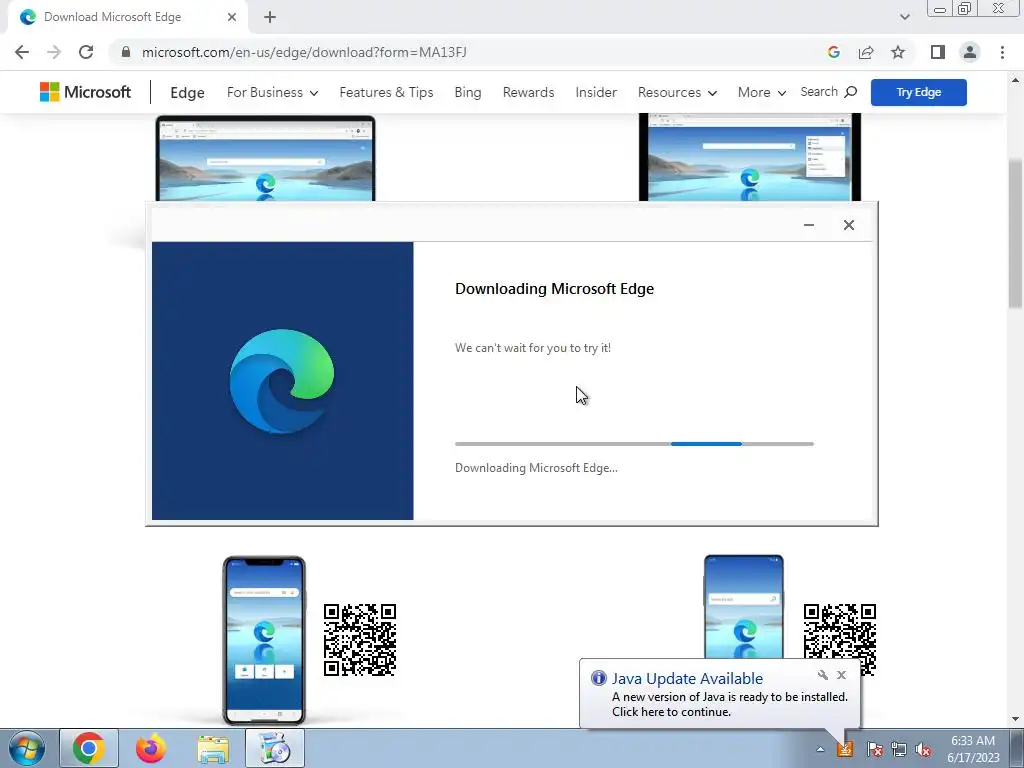Click the Android phone image at bottom right
The height and width of the screenshot is (768, 1024).
tap(743, 607)
